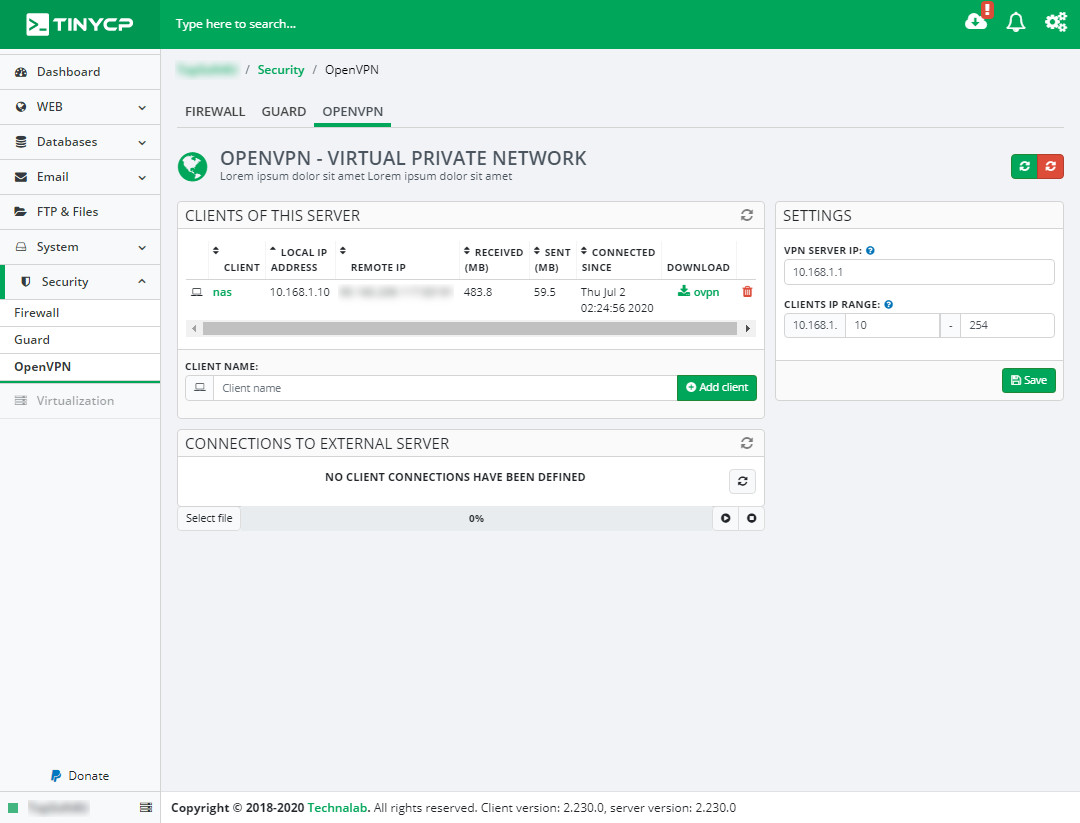Screen dimensions: 1080x823
Task: Click refresh button beside no client connections message
Action: [742, 481]
